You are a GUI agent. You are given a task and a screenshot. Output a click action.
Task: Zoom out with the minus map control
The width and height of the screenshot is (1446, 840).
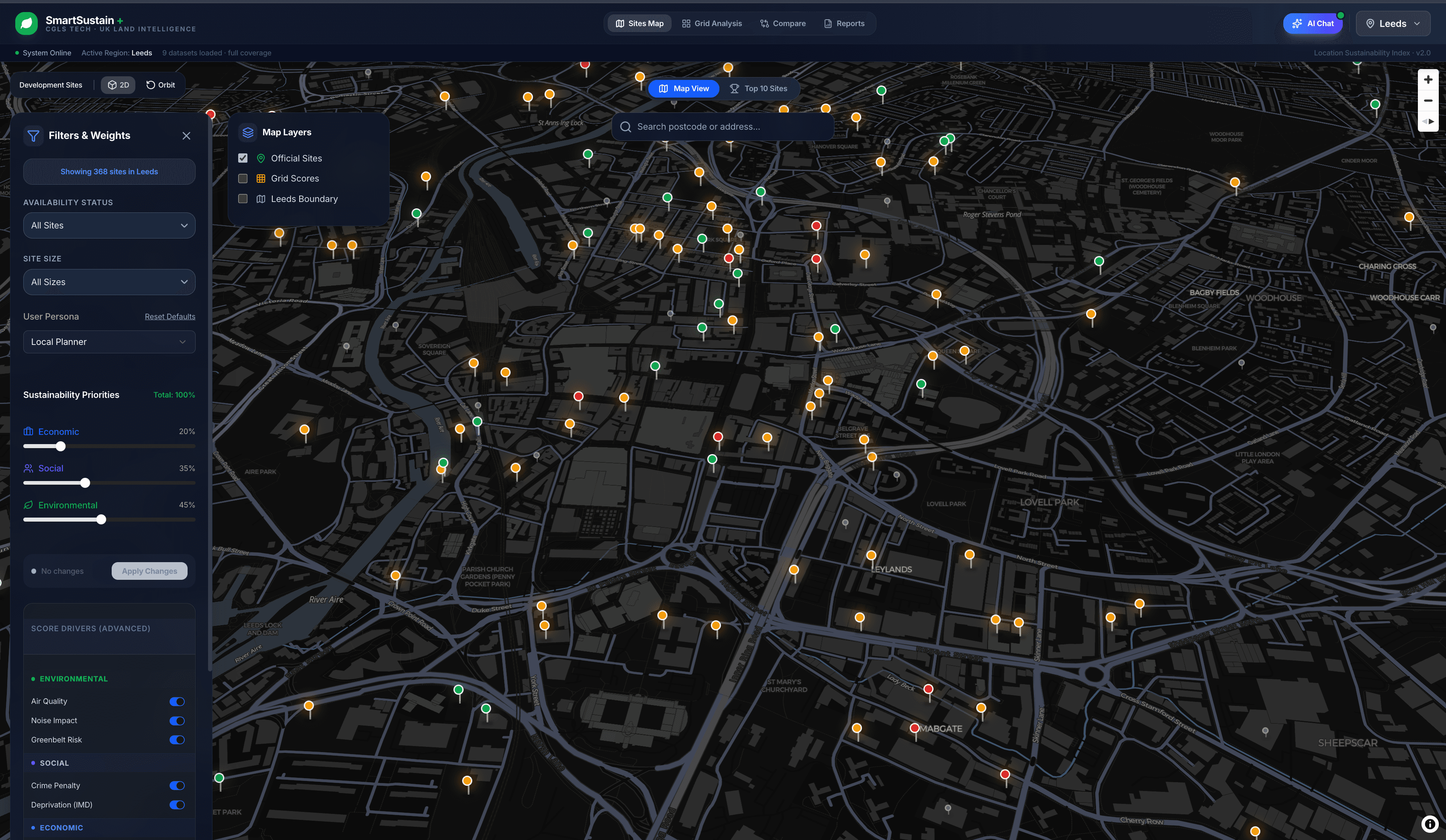[1428, 100]
